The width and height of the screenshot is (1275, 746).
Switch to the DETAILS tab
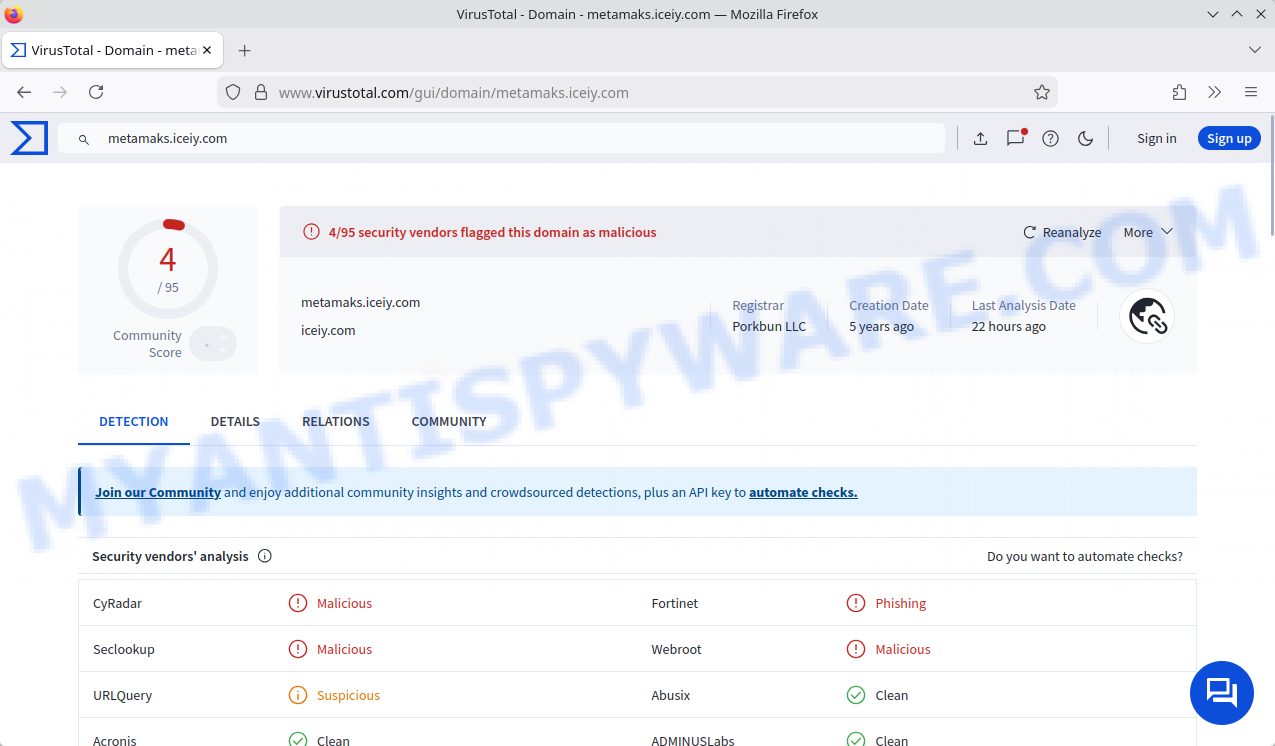[235, 421]
